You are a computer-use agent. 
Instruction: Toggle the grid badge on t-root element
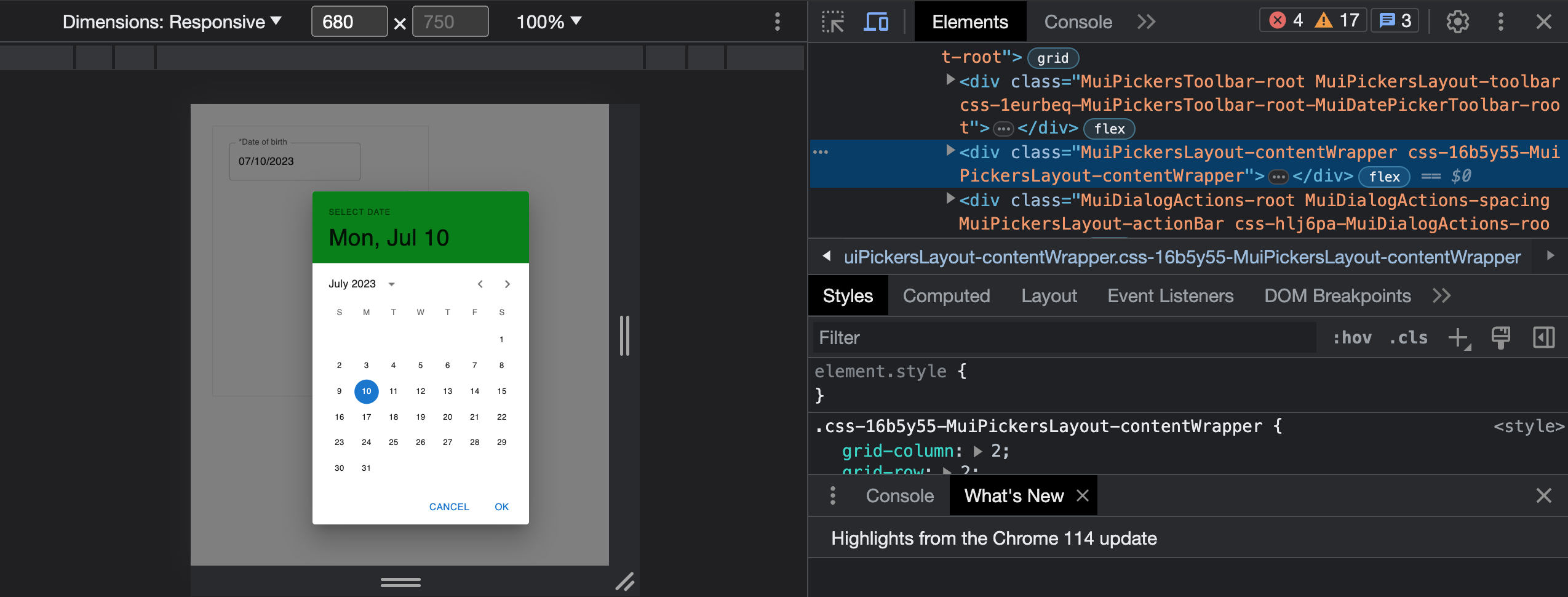tap(1053, 58)
